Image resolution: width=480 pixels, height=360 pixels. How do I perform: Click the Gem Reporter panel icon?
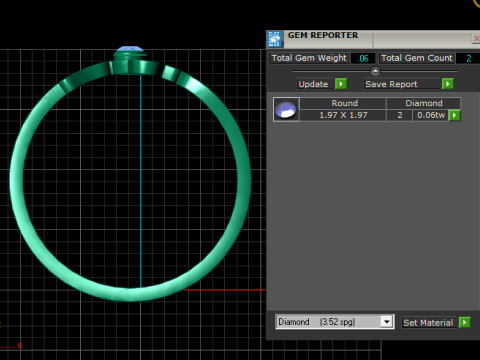pos(274,39)
